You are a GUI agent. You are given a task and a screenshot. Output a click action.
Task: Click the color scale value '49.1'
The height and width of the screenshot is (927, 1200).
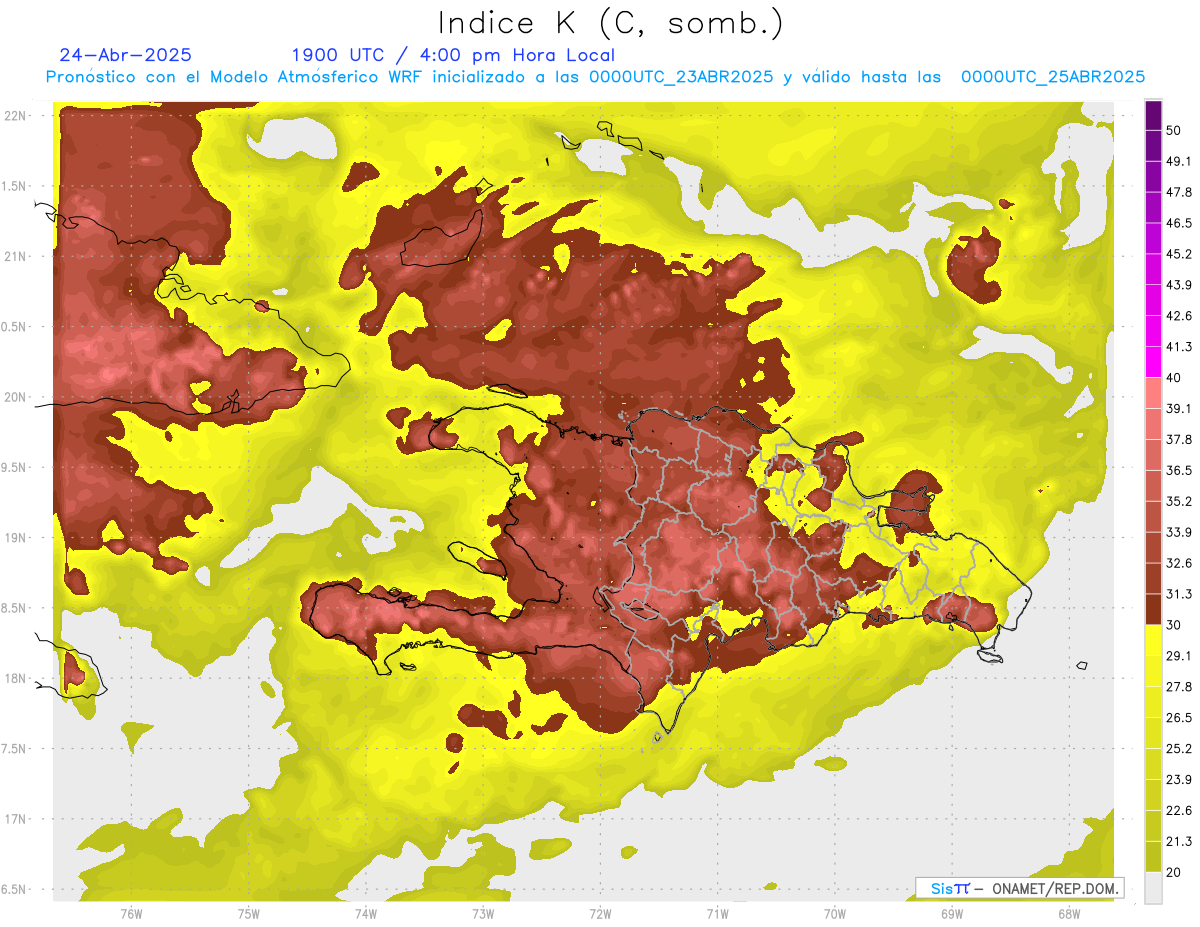point(1179,161)
